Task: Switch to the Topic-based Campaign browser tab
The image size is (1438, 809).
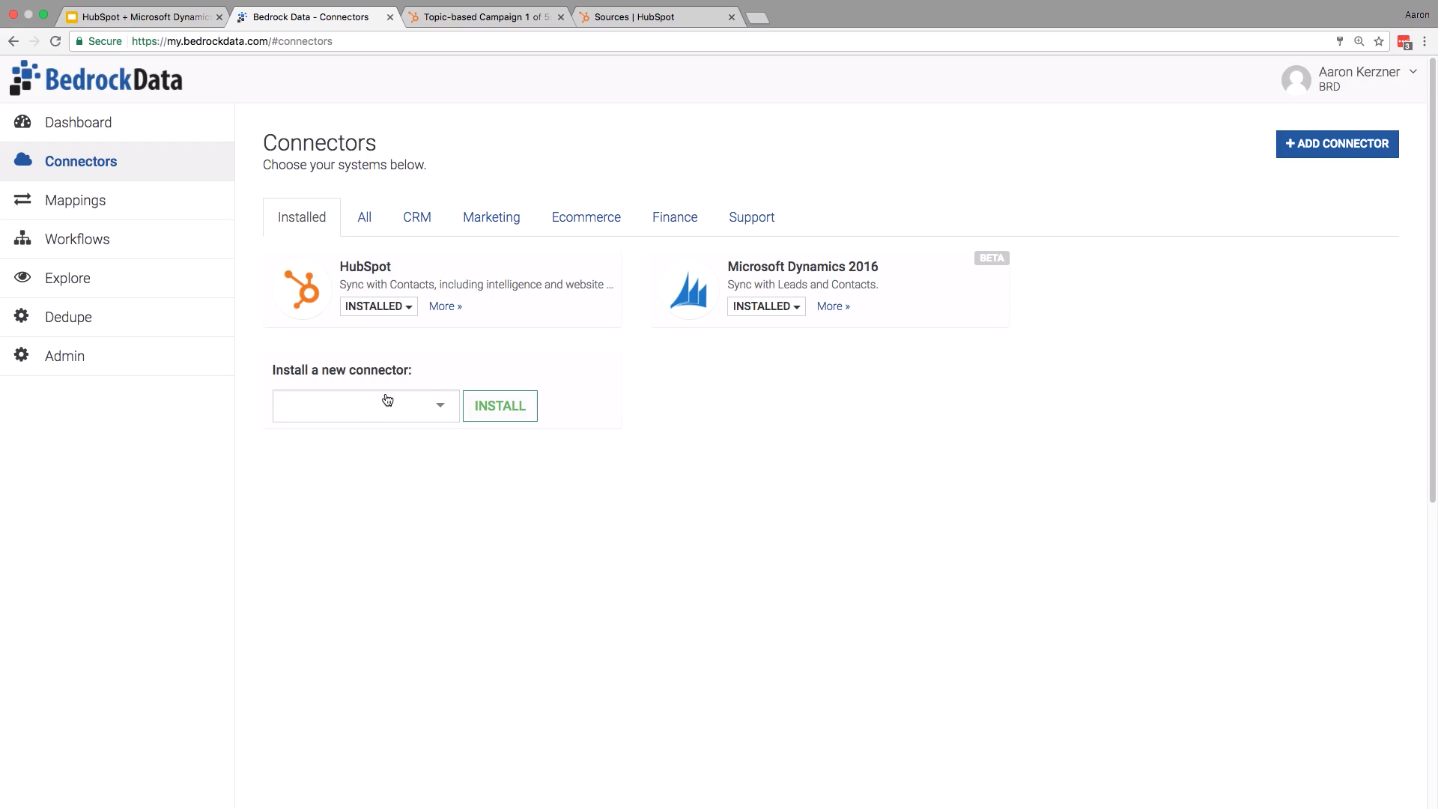Action: click(x=485, y=17)
